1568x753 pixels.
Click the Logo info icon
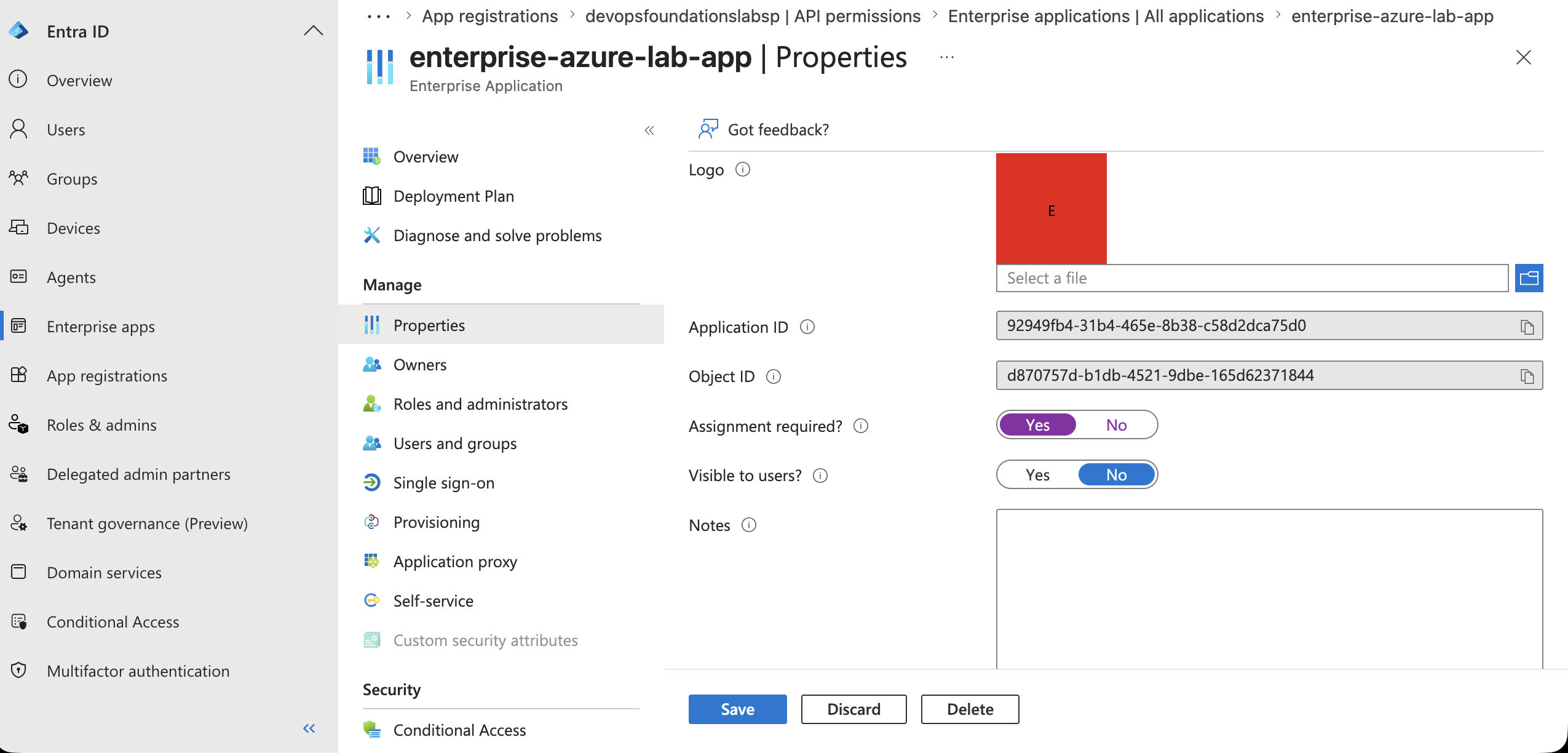tap(743, 169)
